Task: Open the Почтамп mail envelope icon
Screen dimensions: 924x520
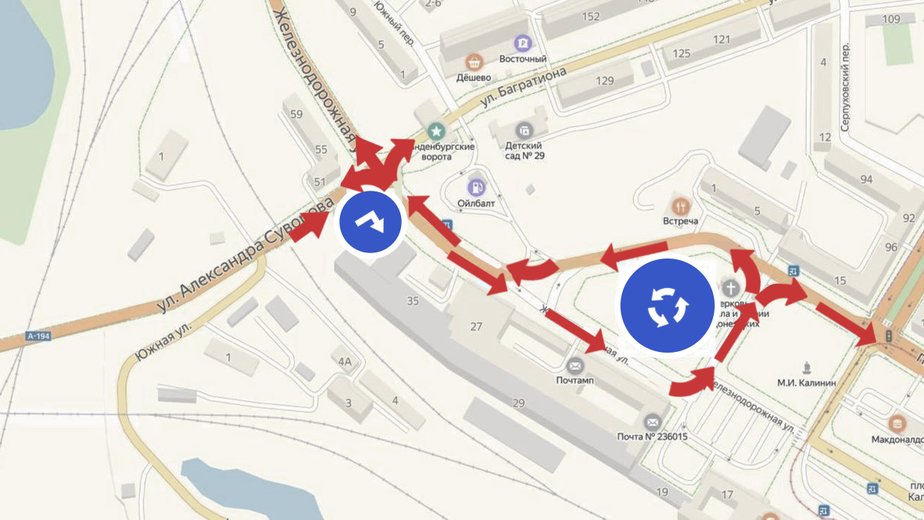Action: [575, 366]
